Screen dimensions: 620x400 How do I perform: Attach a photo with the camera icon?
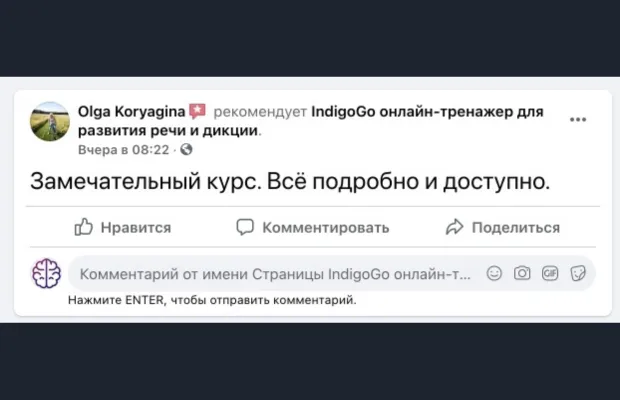point(522,273)
